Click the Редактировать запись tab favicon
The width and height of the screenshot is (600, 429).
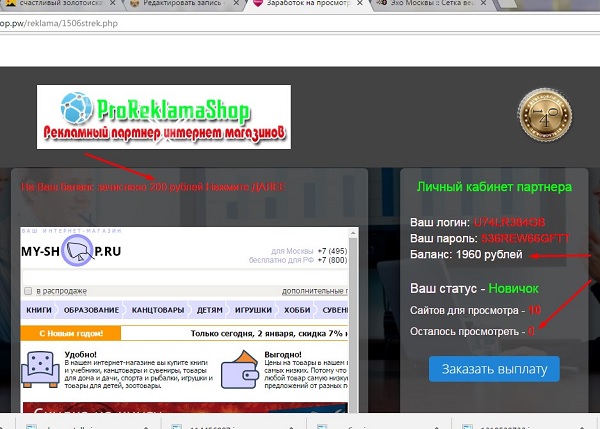134,3
